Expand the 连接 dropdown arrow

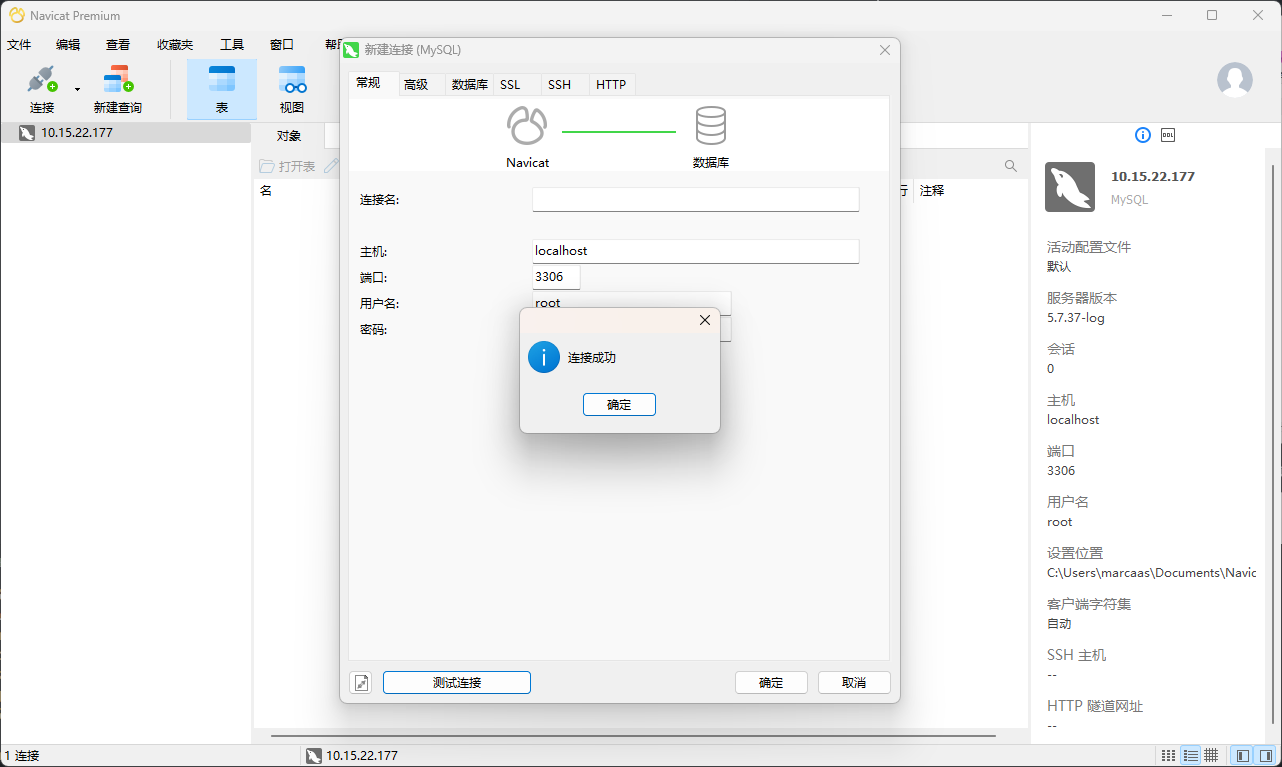77,89
